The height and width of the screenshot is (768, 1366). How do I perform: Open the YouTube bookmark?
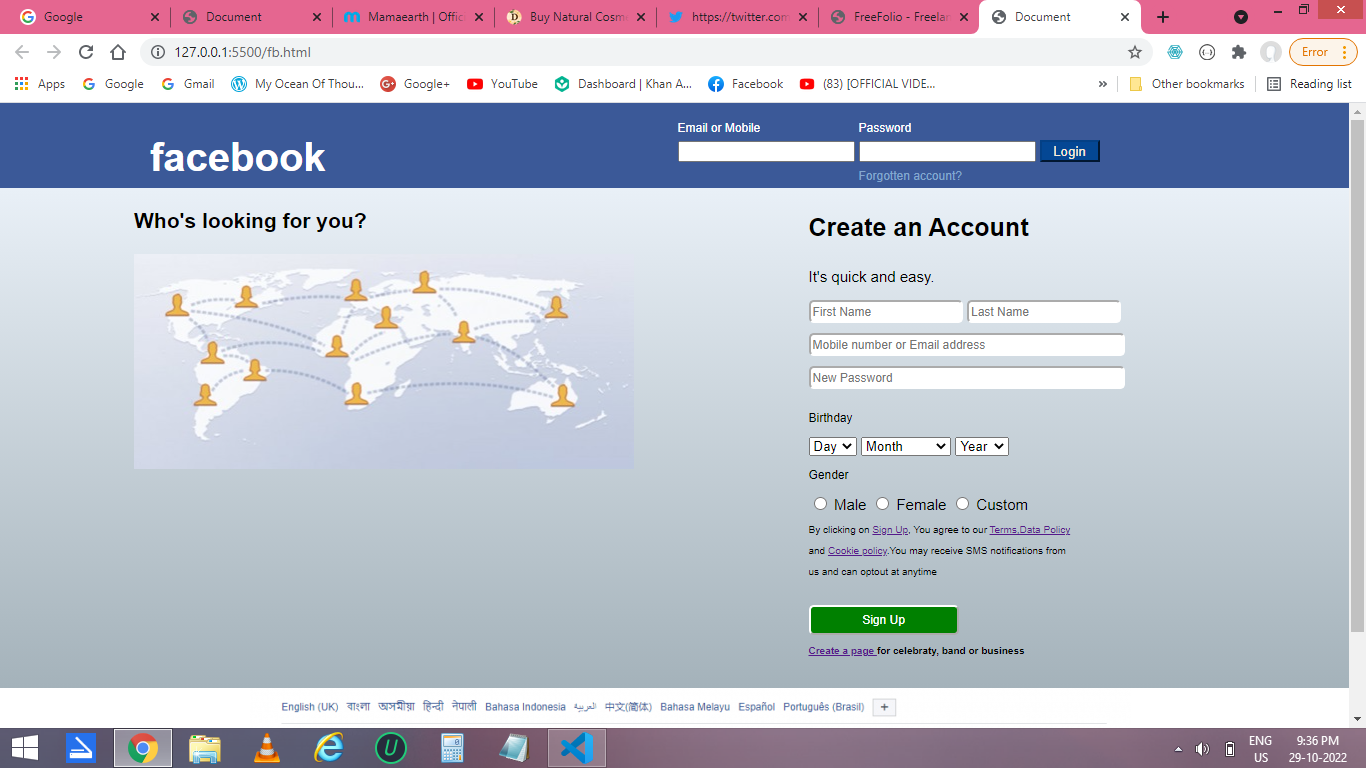(x=502, y=84)
